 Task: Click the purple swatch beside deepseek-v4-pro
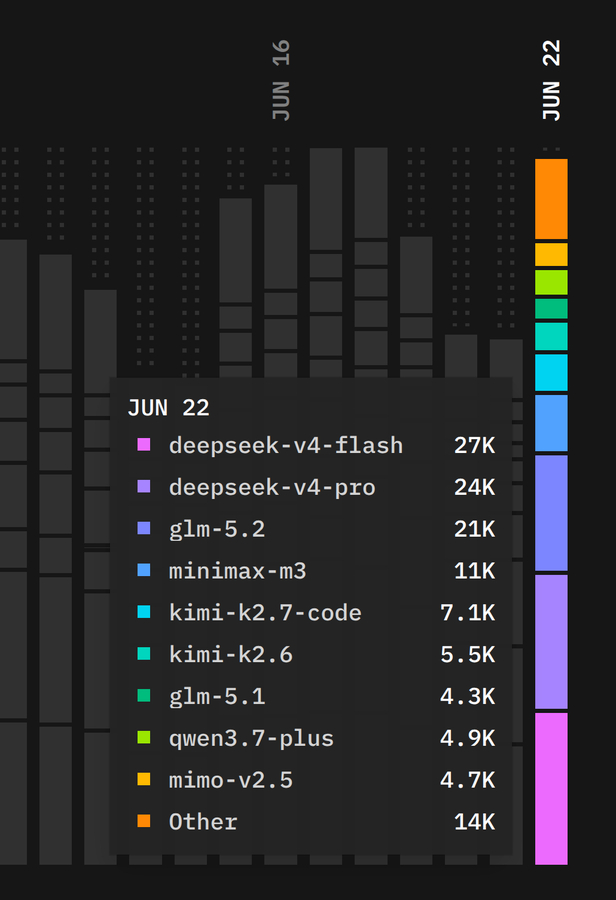point(144,487)
